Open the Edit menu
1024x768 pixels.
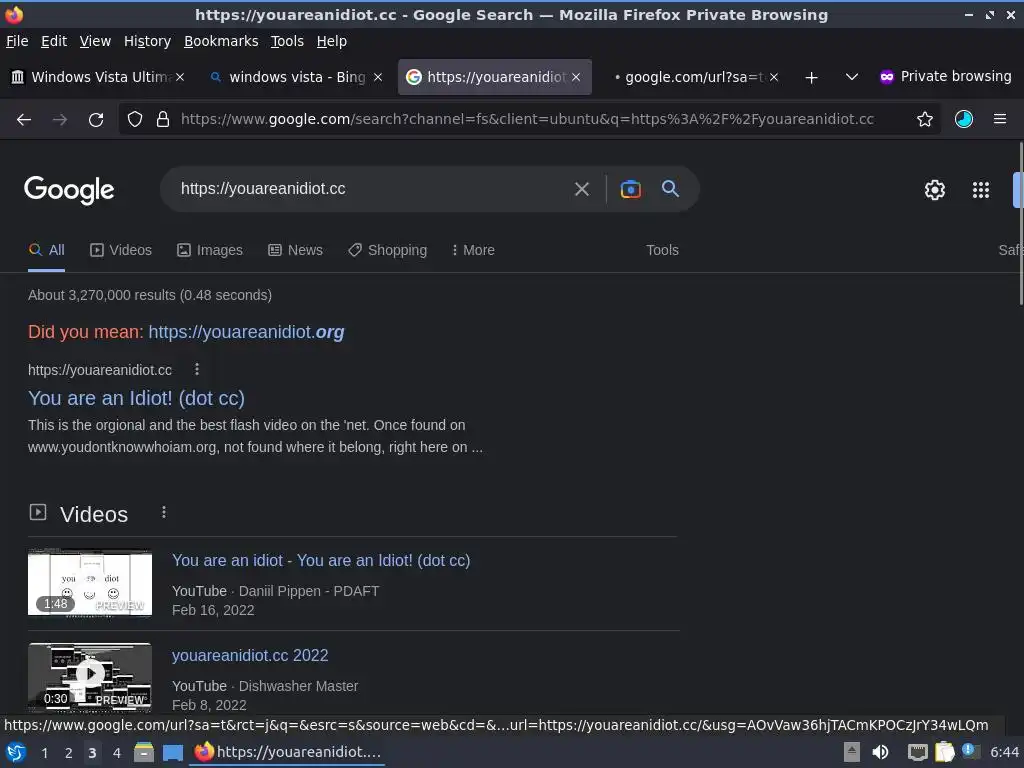pos(54,41)
